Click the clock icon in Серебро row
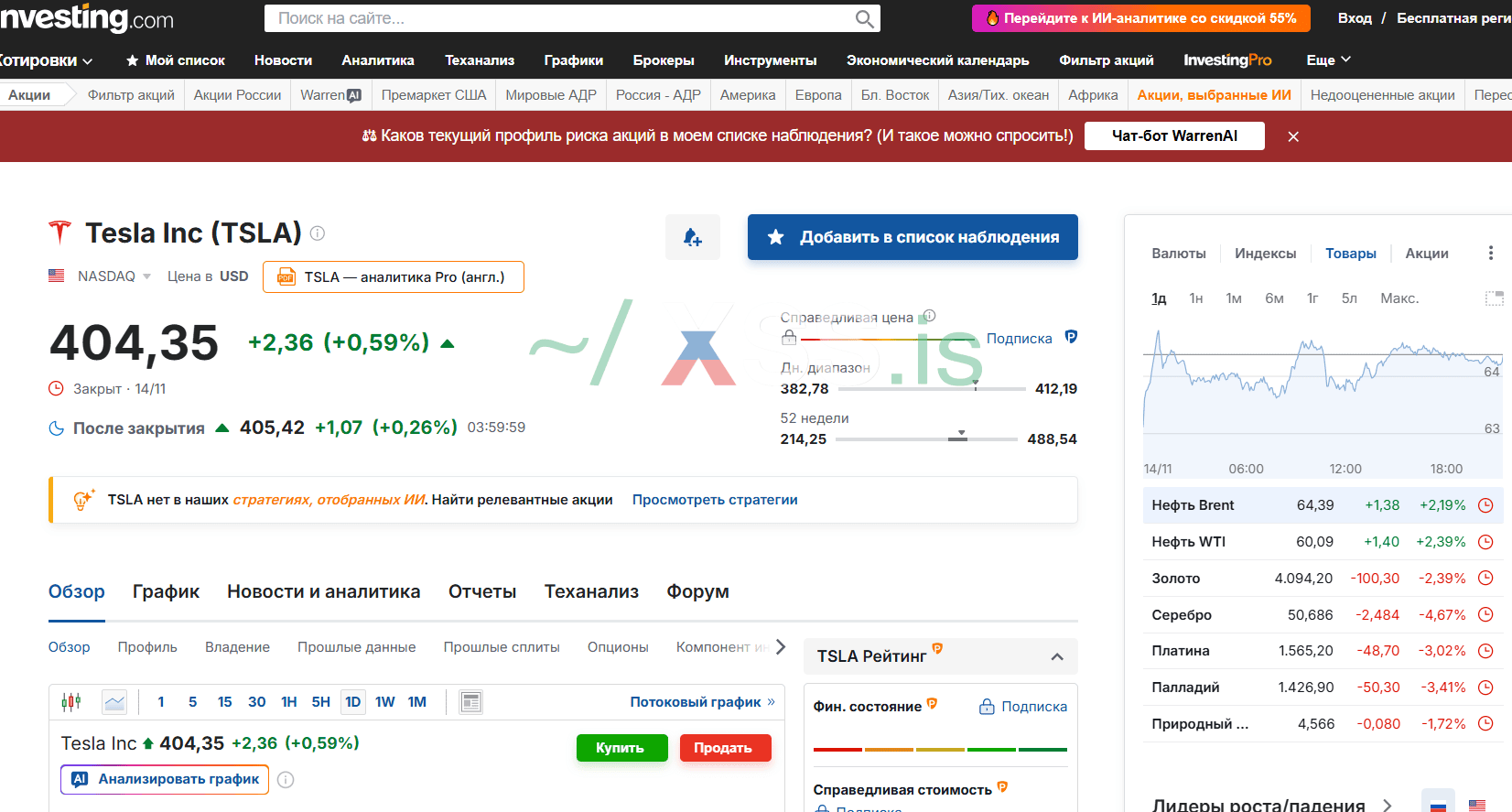1512x812 pixels. click(1485, 614)
